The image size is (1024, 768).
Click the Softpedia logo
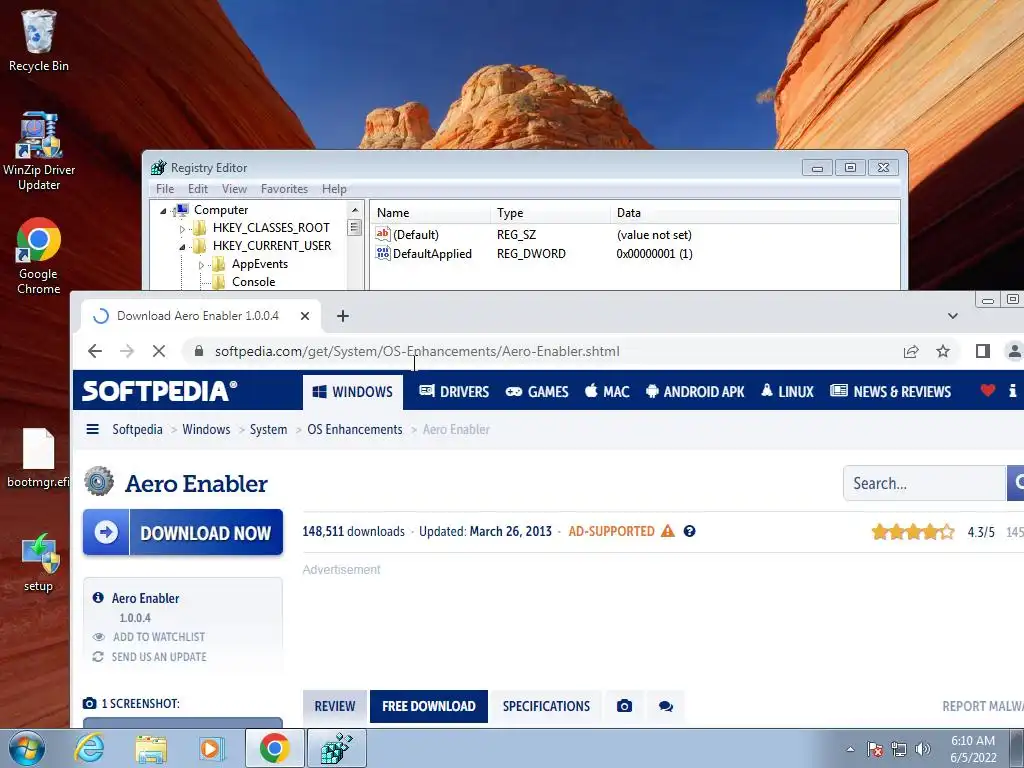click(x=159, y=391)
